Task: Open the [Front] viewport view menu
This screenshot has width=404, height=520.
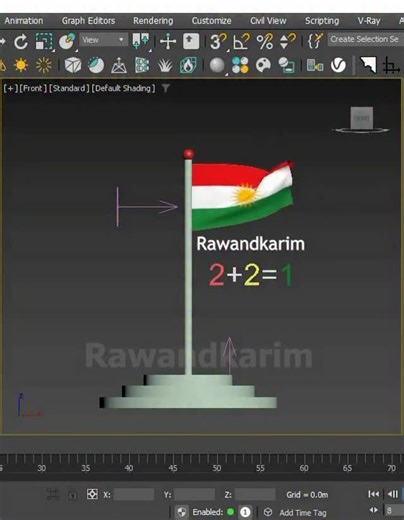Action: (x=33, y=88)
